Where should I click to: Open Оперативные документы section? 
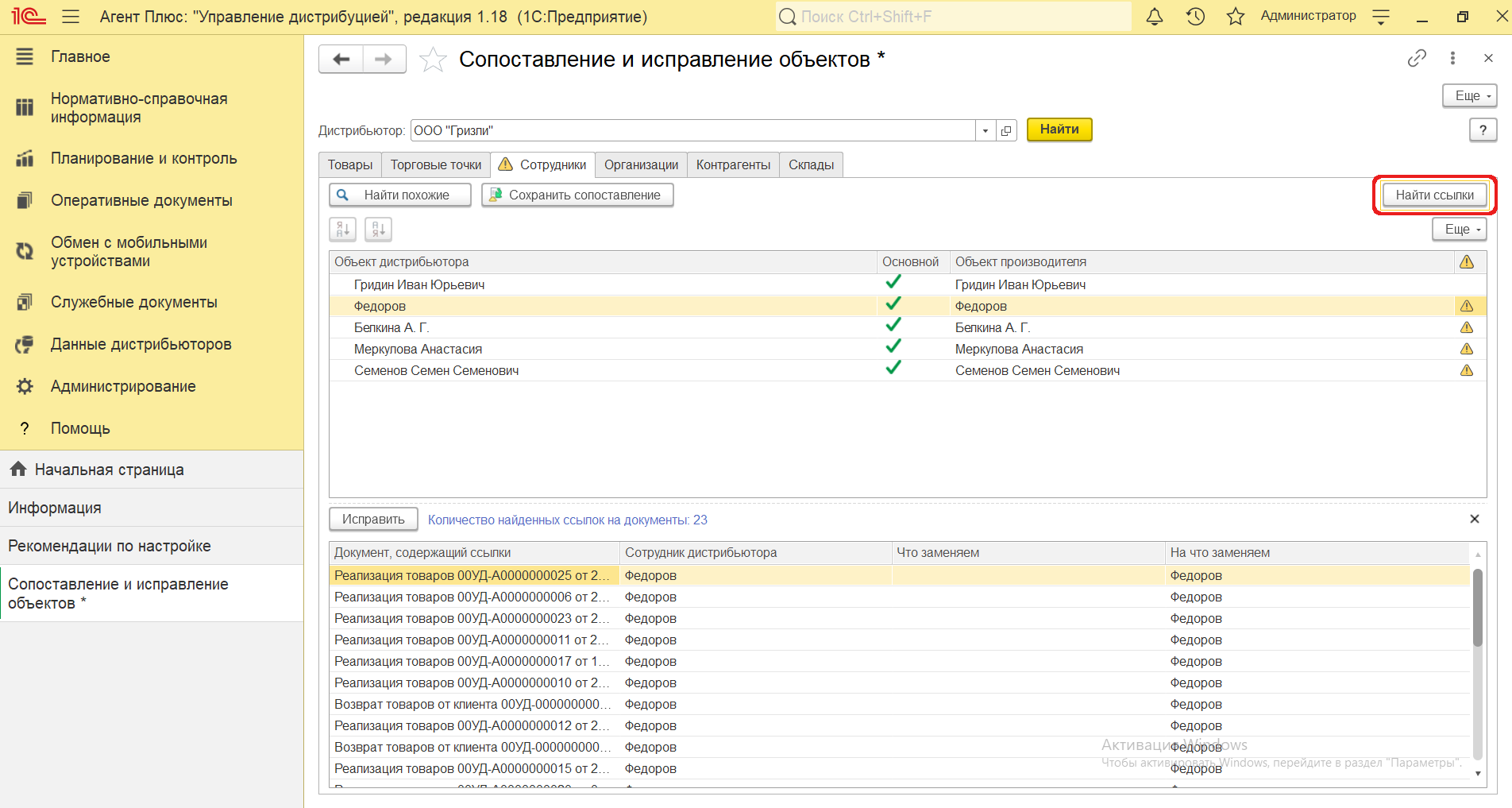tap(152, 200)
